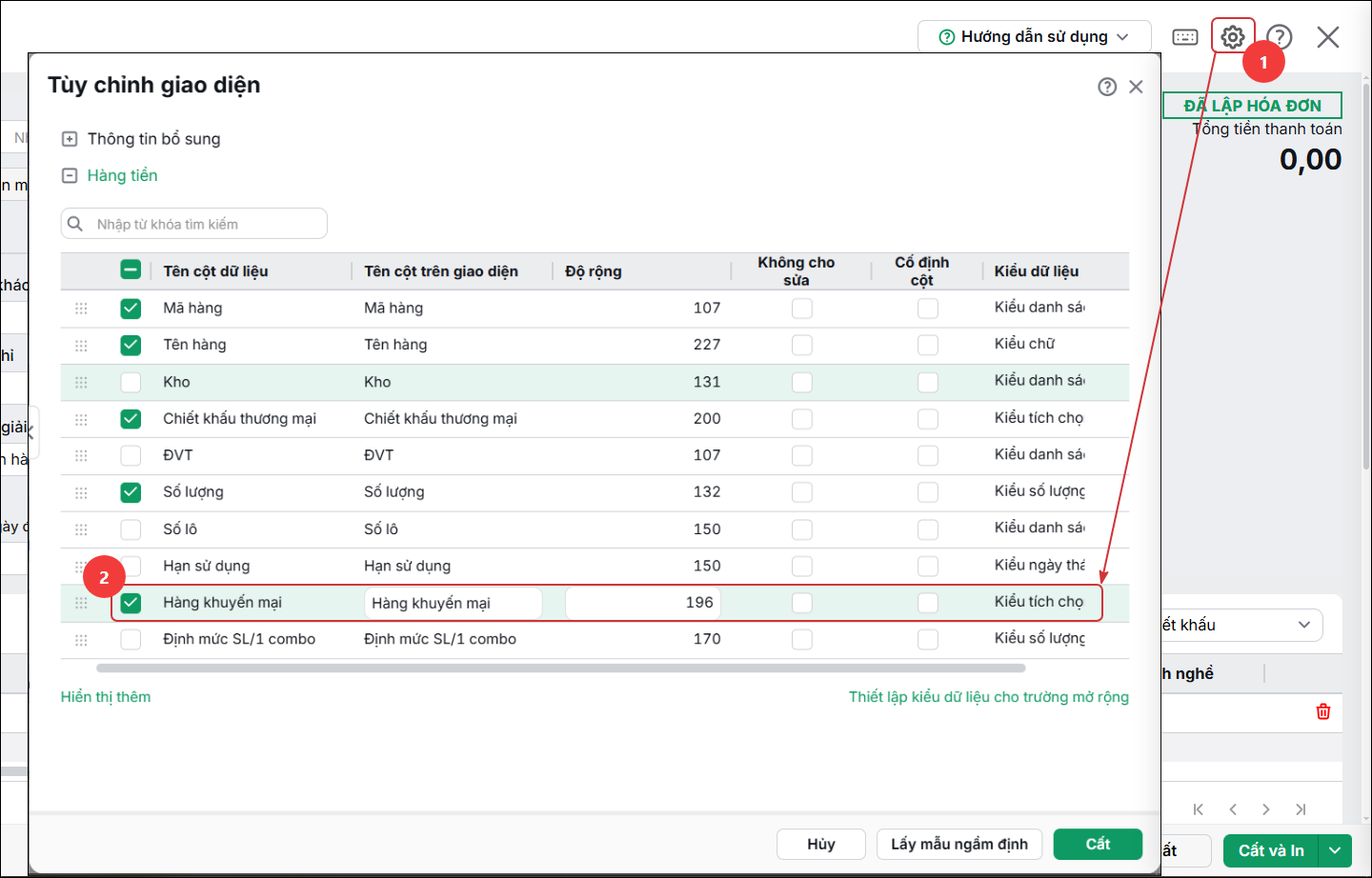
Task: Open help icon beside the gear
Action: click(x=1280, y=37)
